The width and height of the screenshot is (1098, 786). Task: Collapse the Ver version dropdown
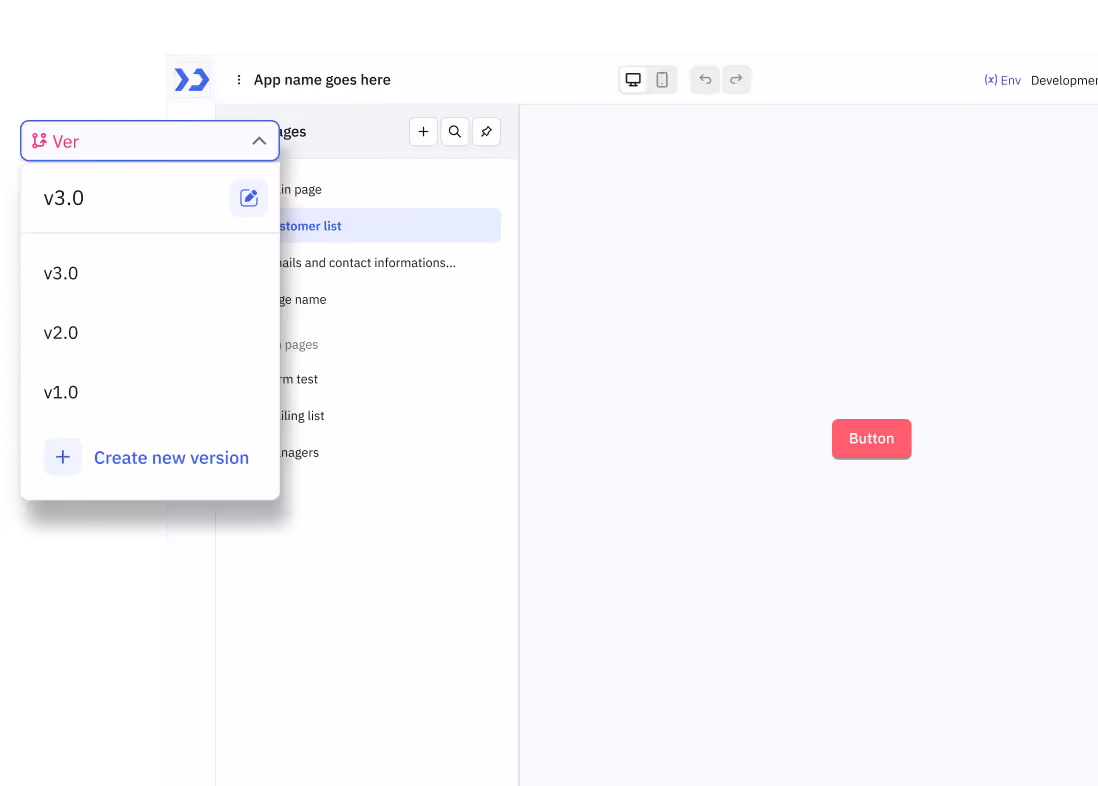tap(259, 142)
